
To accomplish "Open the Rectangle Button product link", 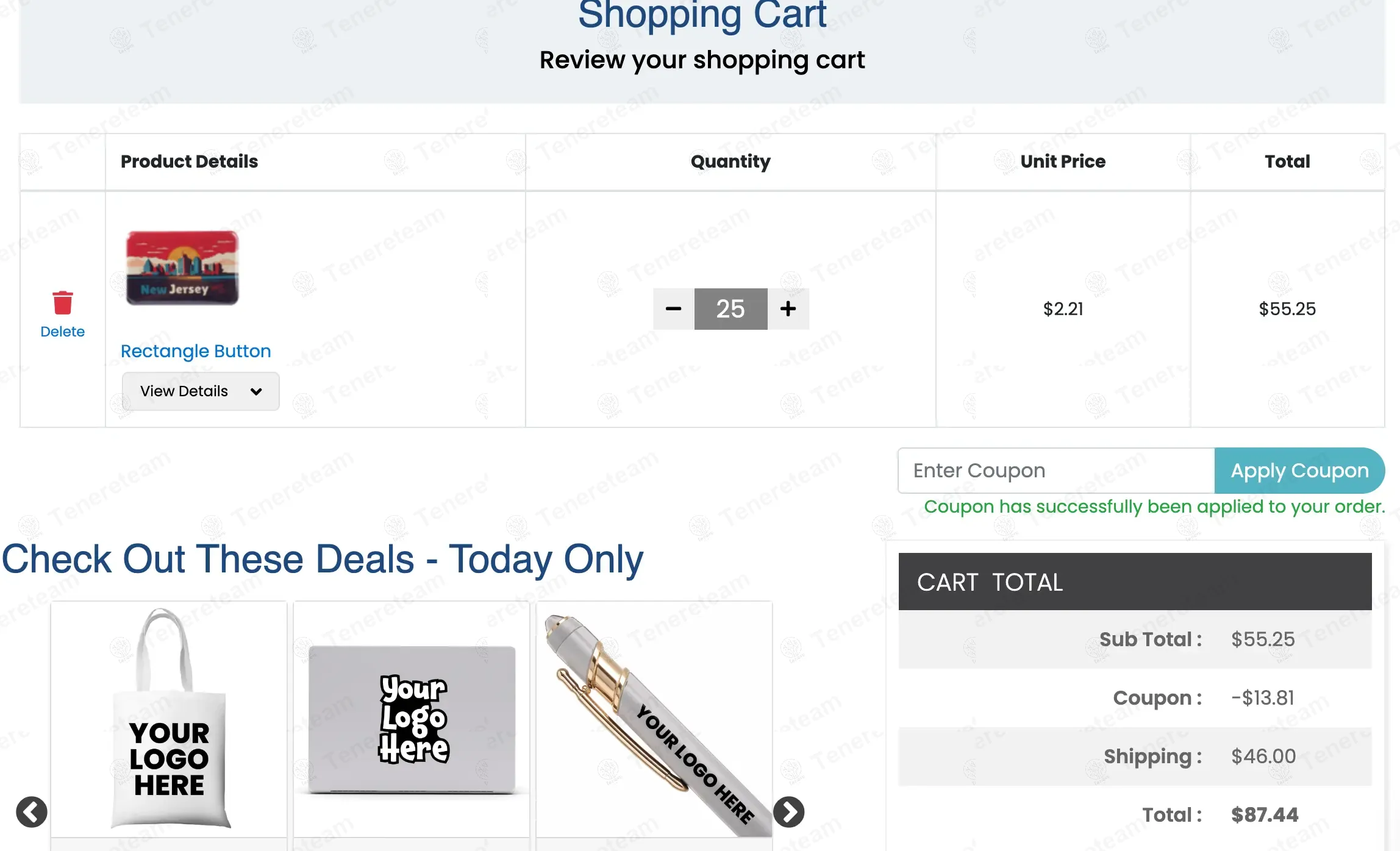I will click(196, 351).
